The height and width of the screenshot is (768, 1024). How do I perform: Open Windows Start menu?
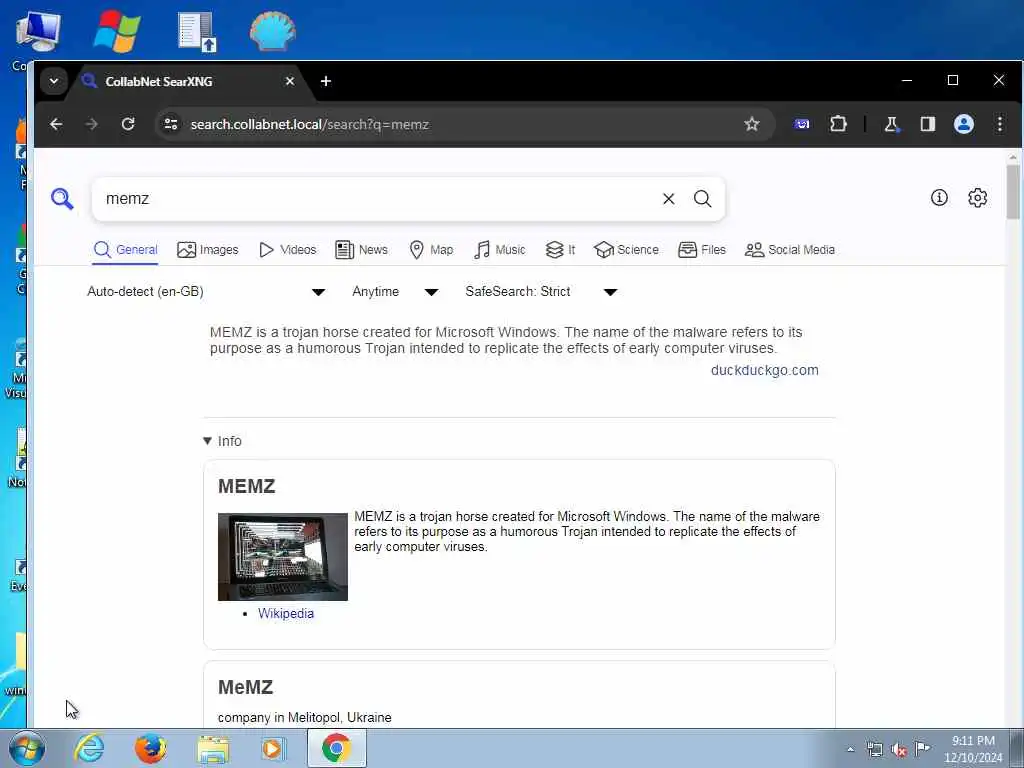[27, 748]
